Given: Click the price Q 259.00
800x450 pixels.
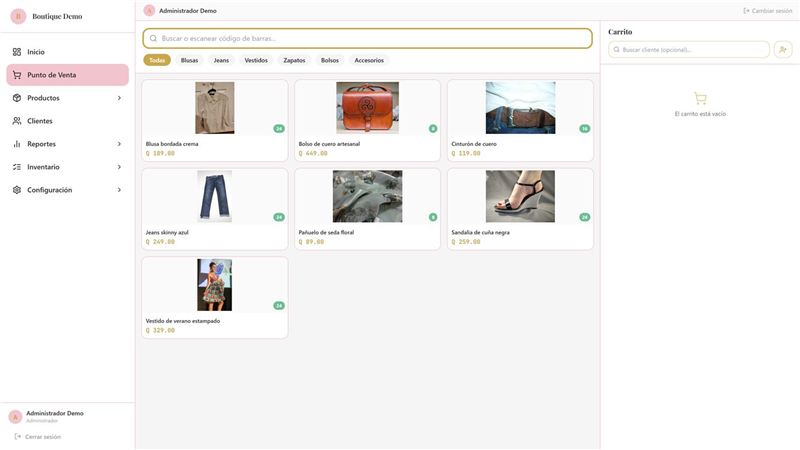Looking at the screenshot, I should pos(466,242).
